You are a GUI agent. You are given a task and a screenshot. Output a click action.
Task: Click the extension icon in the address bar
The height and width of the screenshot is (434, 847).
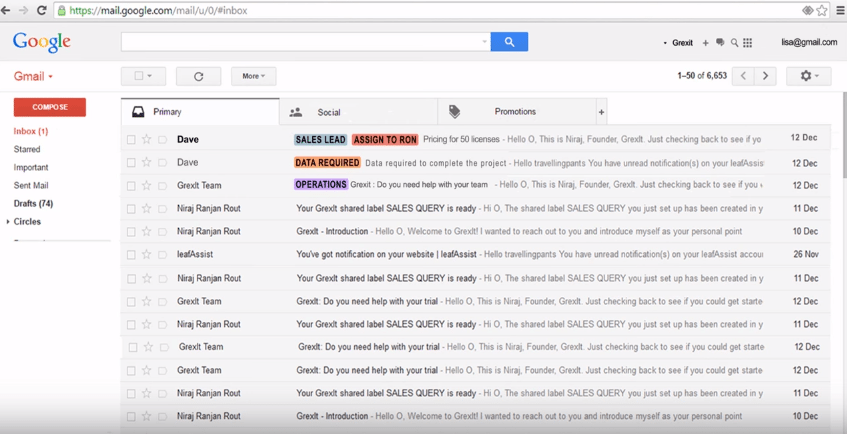click(808, 10)
